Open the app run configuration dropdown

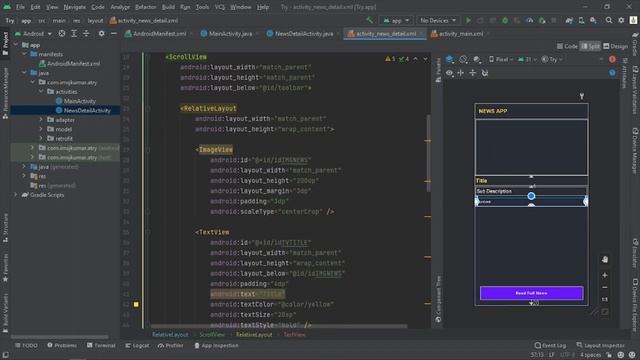pos(396,20)
